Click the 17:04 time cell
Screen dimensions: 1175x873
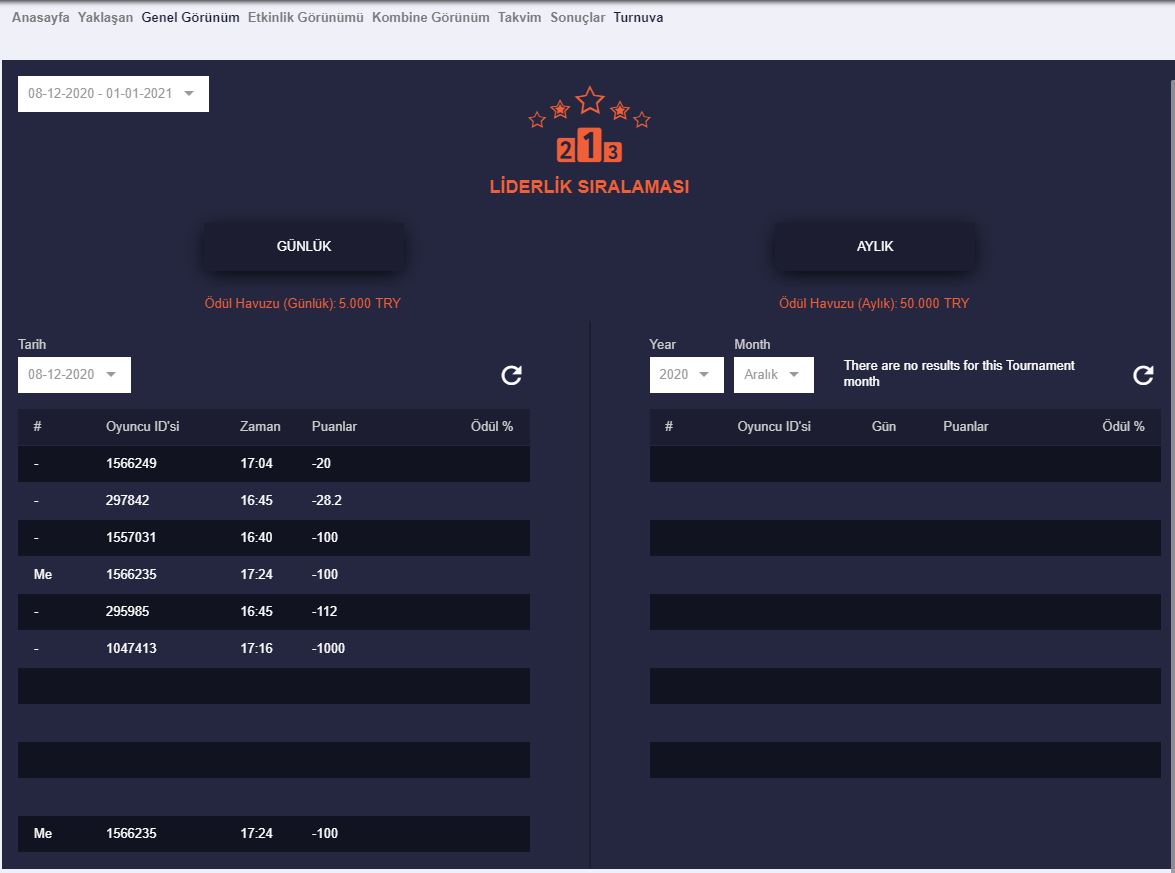256,464
